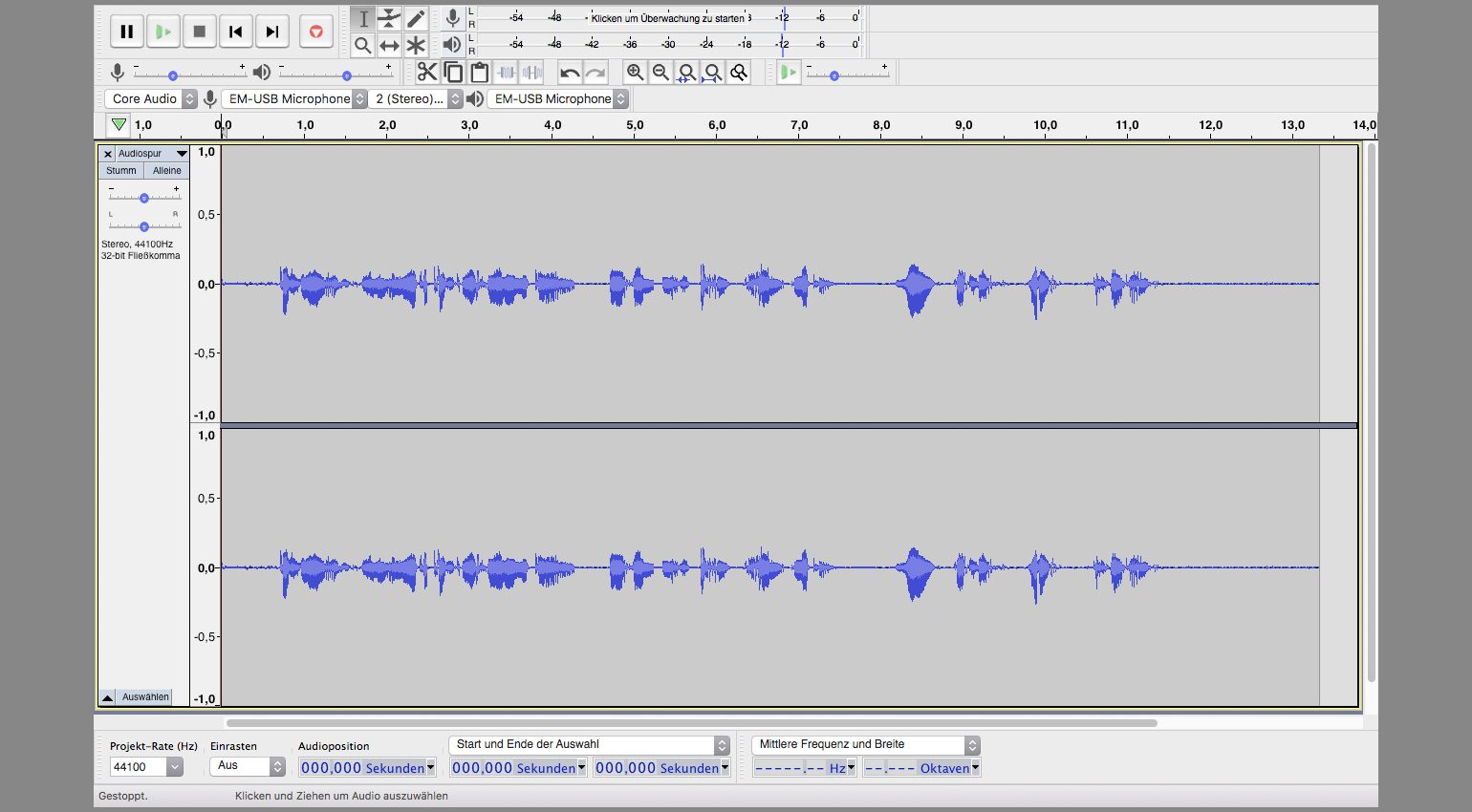The width and height of the screenshot is (1472, 812).
Task: Open the Audiospur track menu dropdown
Action: coord(152,153)
